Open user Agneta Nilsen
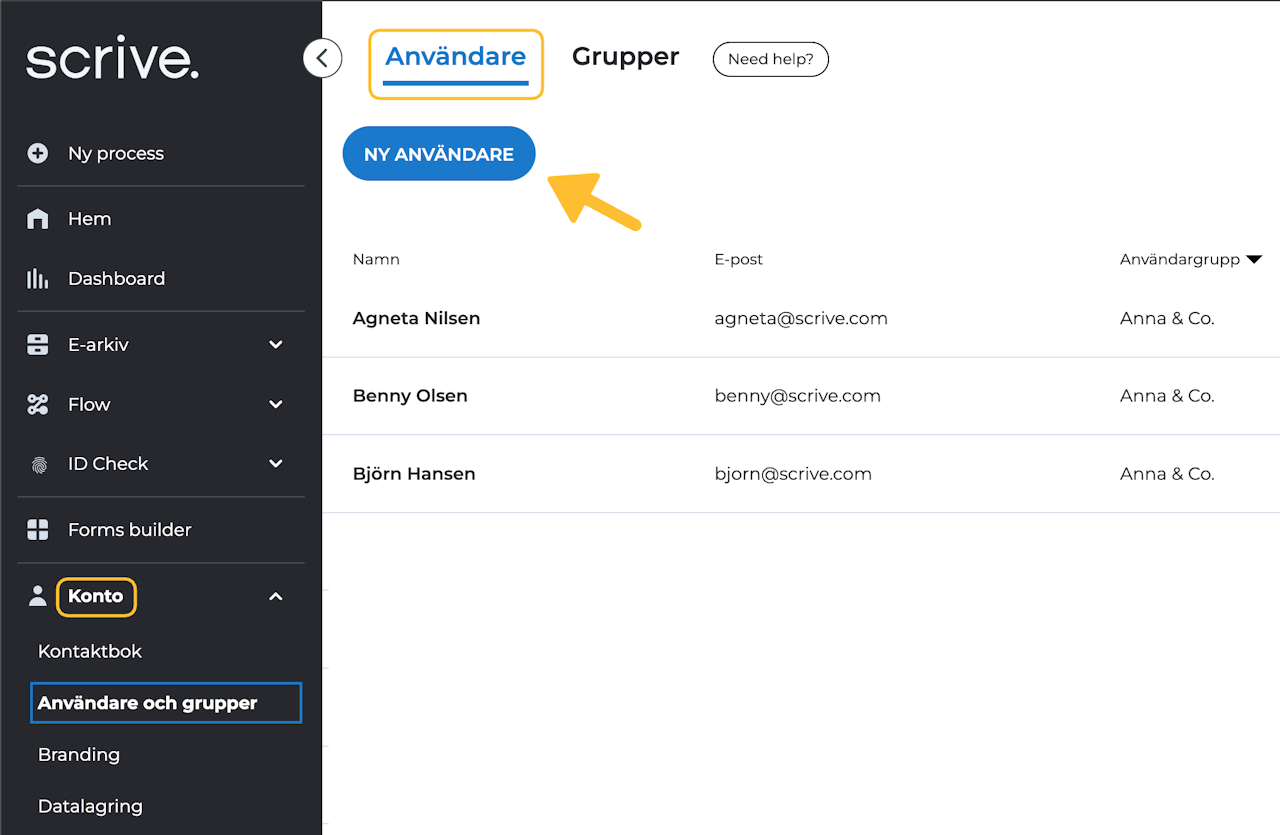Image resolution: width=1280 pixels, height=835 pixels. (417, 318)
